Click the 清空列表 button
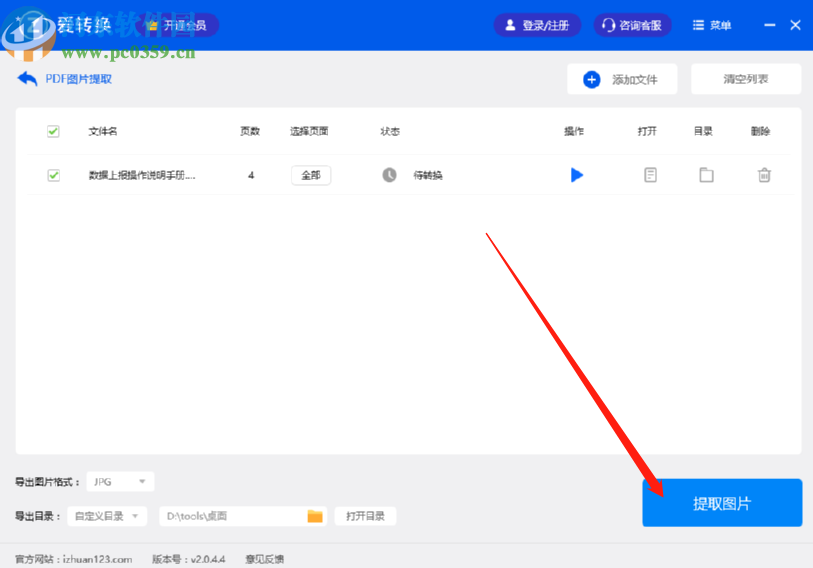The width and height of the screenshot is (813, 568). [746, 79]
